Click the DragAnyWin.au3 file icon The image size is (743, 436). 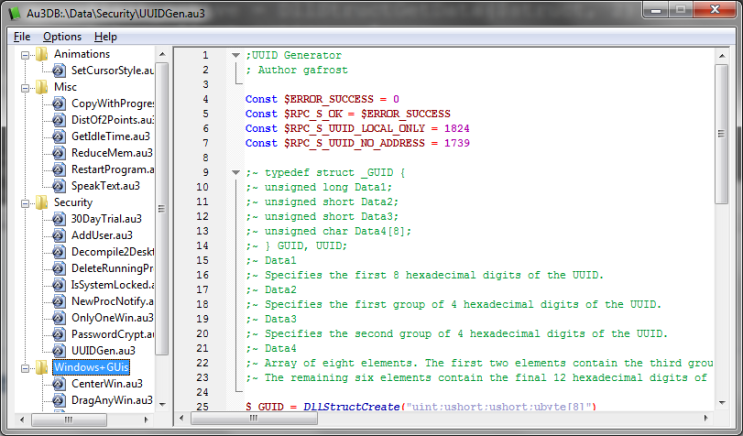pyautogui.click(x=59, y=400)
